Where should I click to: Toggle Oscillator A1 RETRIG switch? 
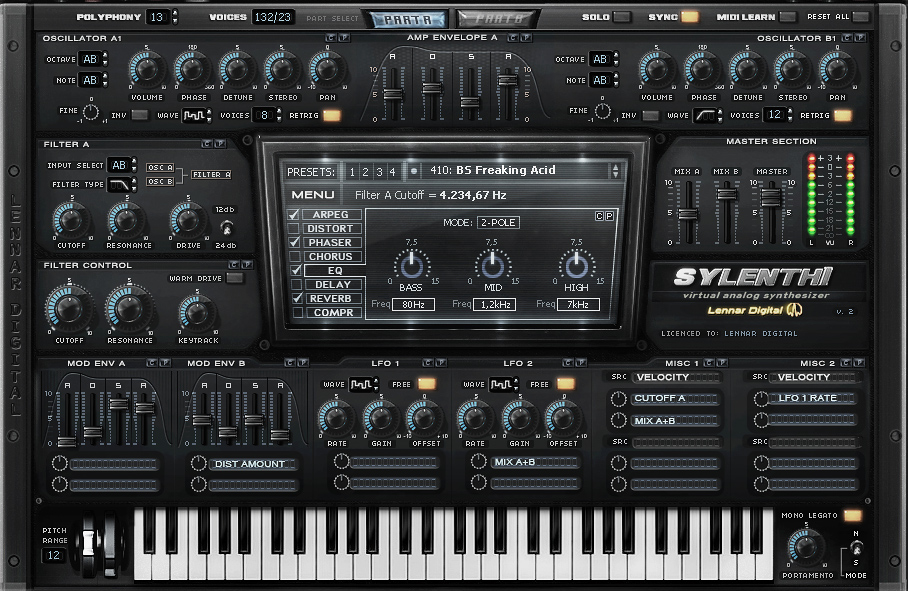332,115
